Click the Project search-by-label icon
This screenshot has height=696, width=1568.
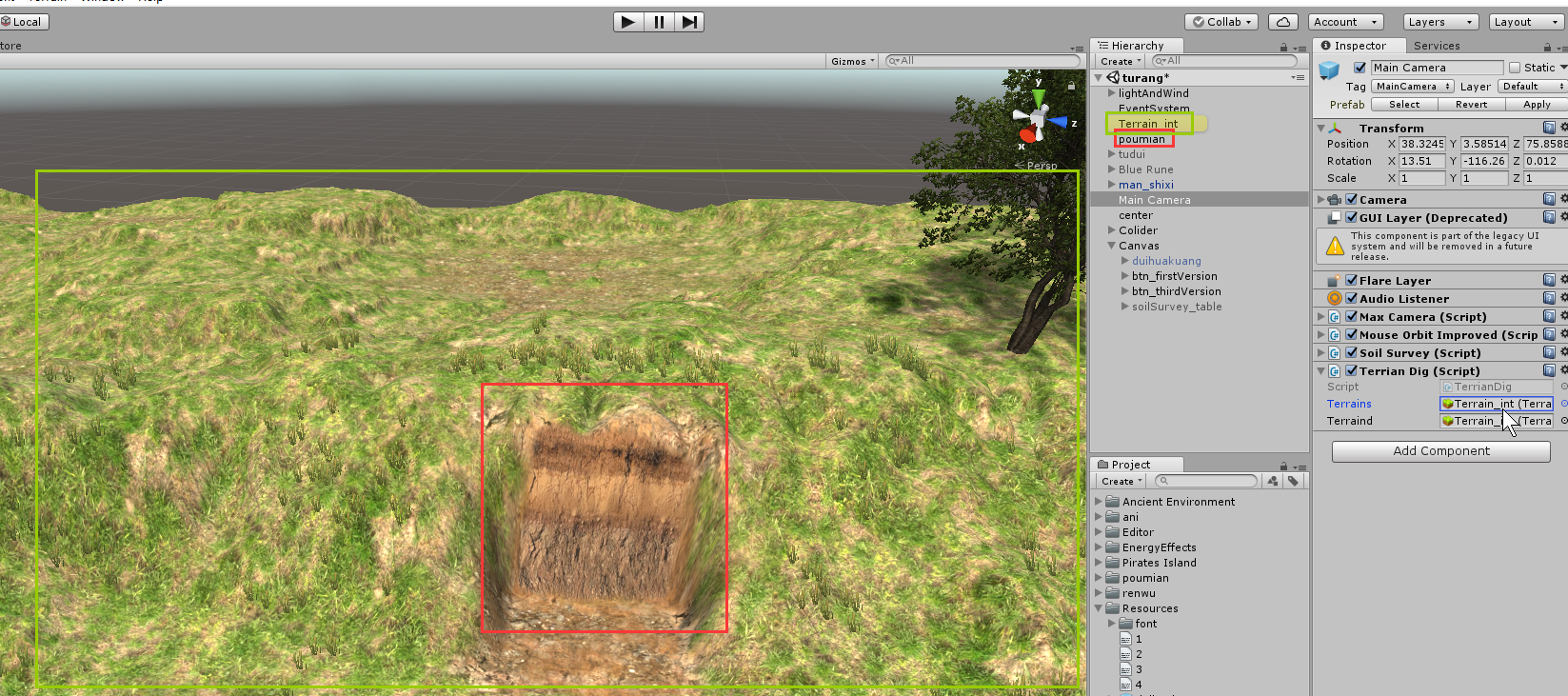pos(1293,481)
